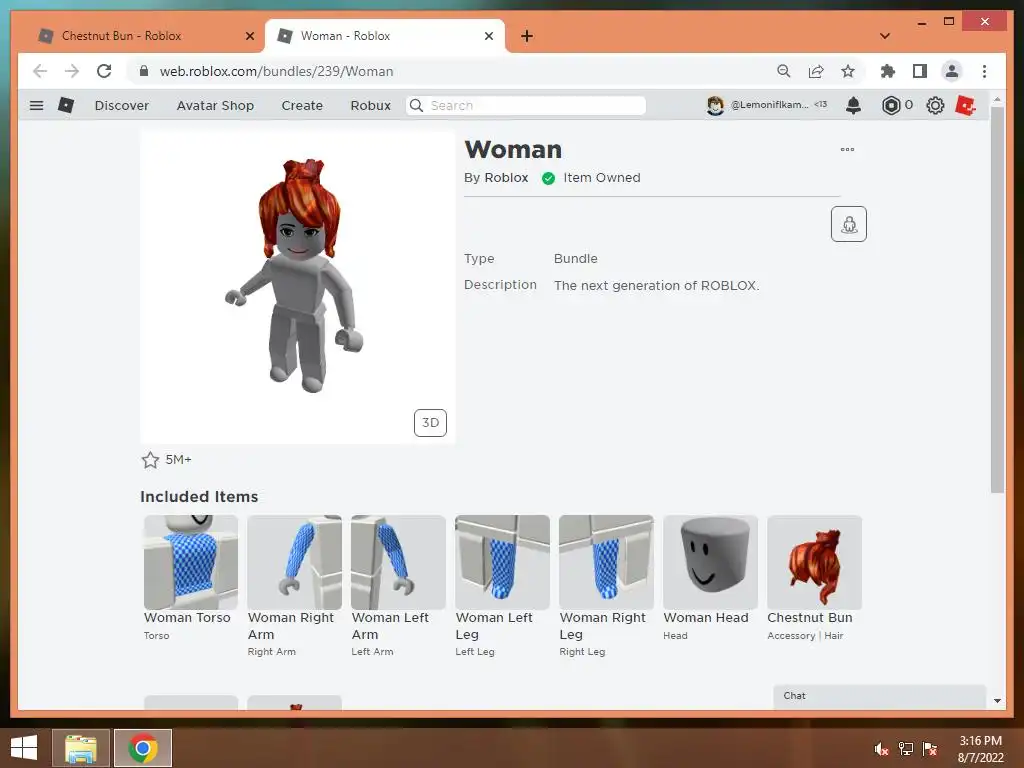
Task: Click the Woman Right Arm thumbnail
Action: (295, 562)
